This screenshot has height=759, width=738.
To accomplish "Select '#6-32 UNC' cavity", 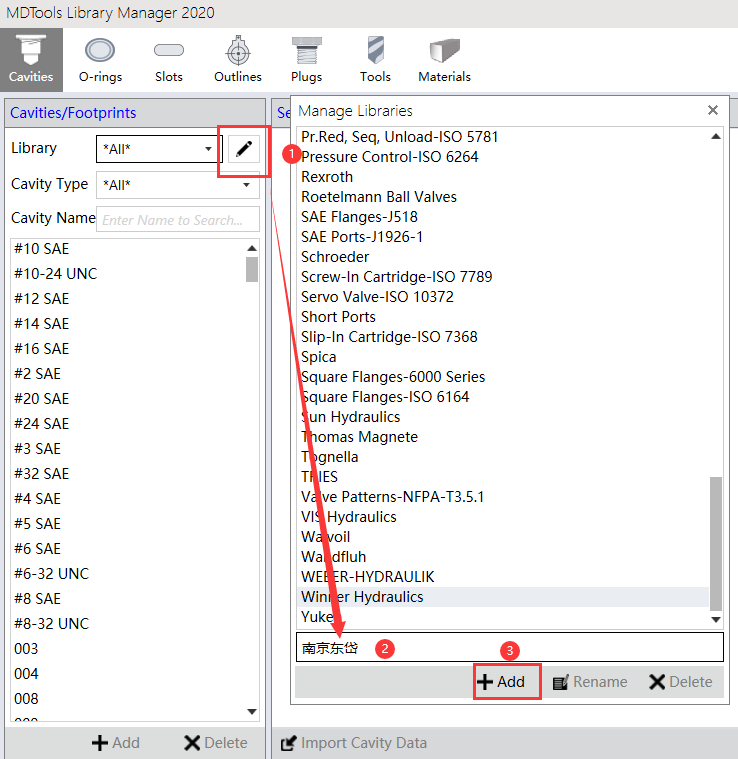I will 52,574.
